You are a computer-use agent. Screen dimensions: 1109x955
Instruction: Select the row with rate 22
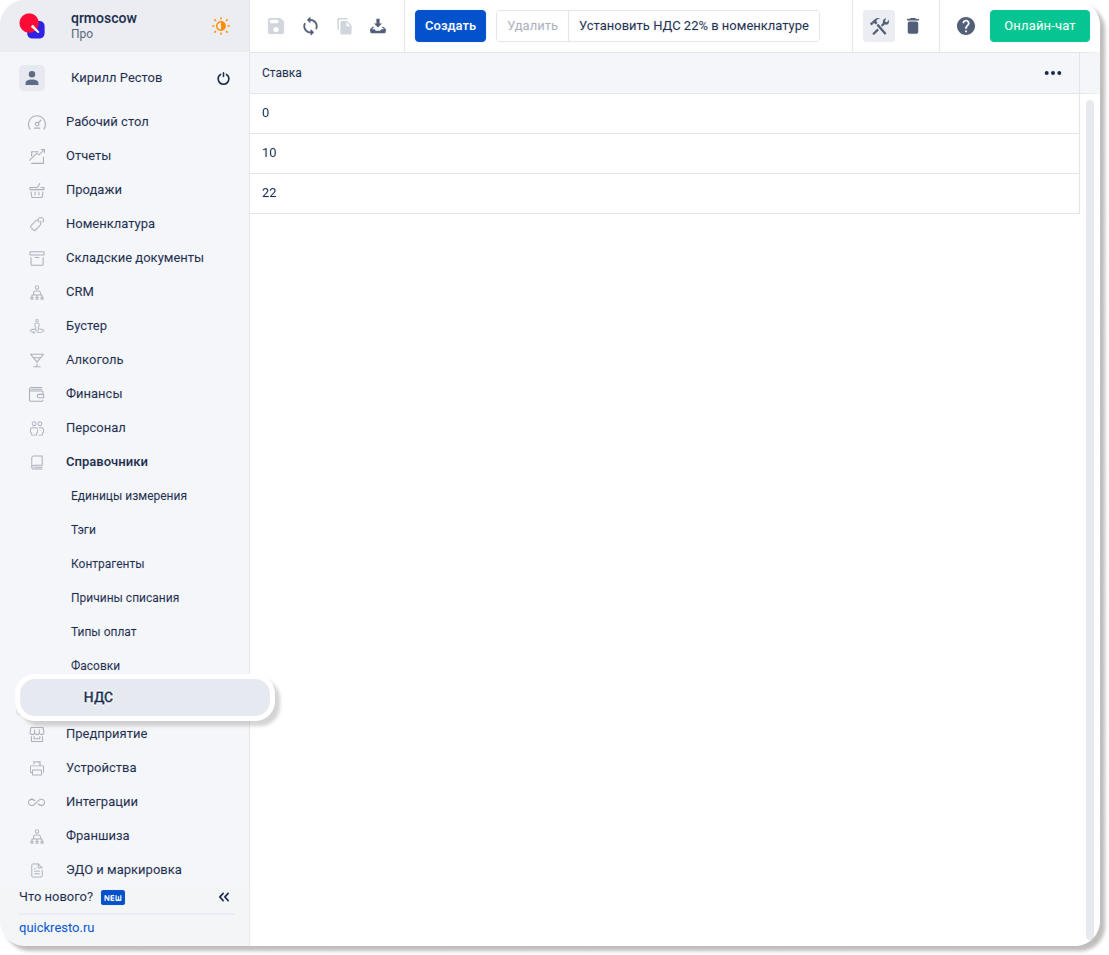[x=664, y=193]
